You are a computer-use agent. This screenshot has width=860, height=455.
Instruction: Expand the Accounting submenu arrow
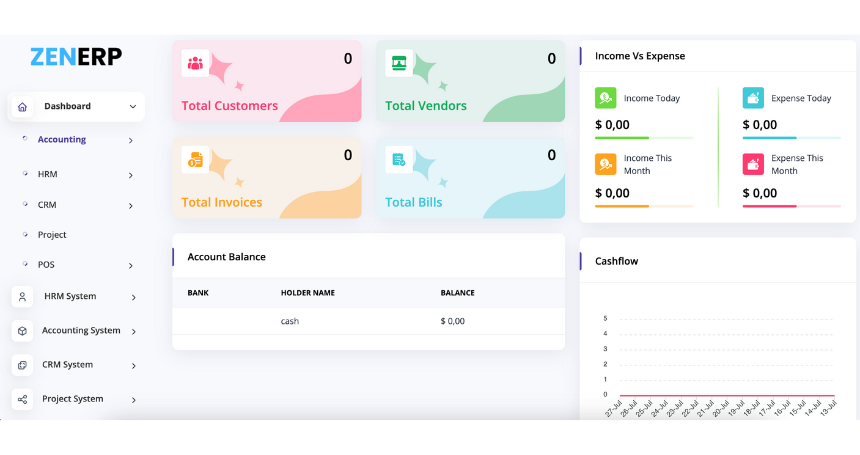[x=131, y=141]
